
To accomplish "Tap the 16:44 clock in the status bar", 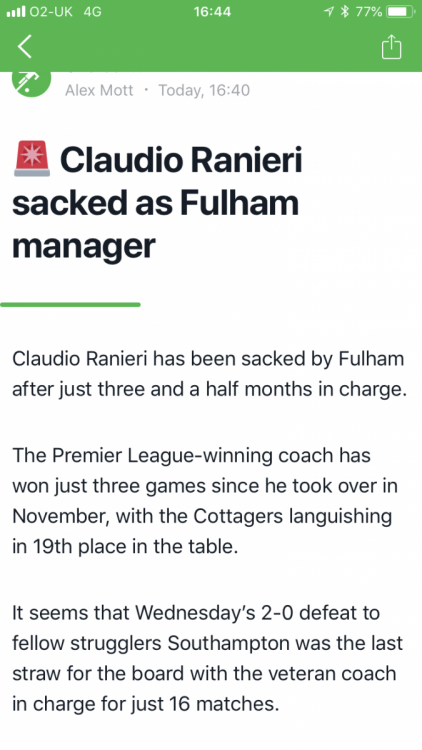I will pos(212,12).
